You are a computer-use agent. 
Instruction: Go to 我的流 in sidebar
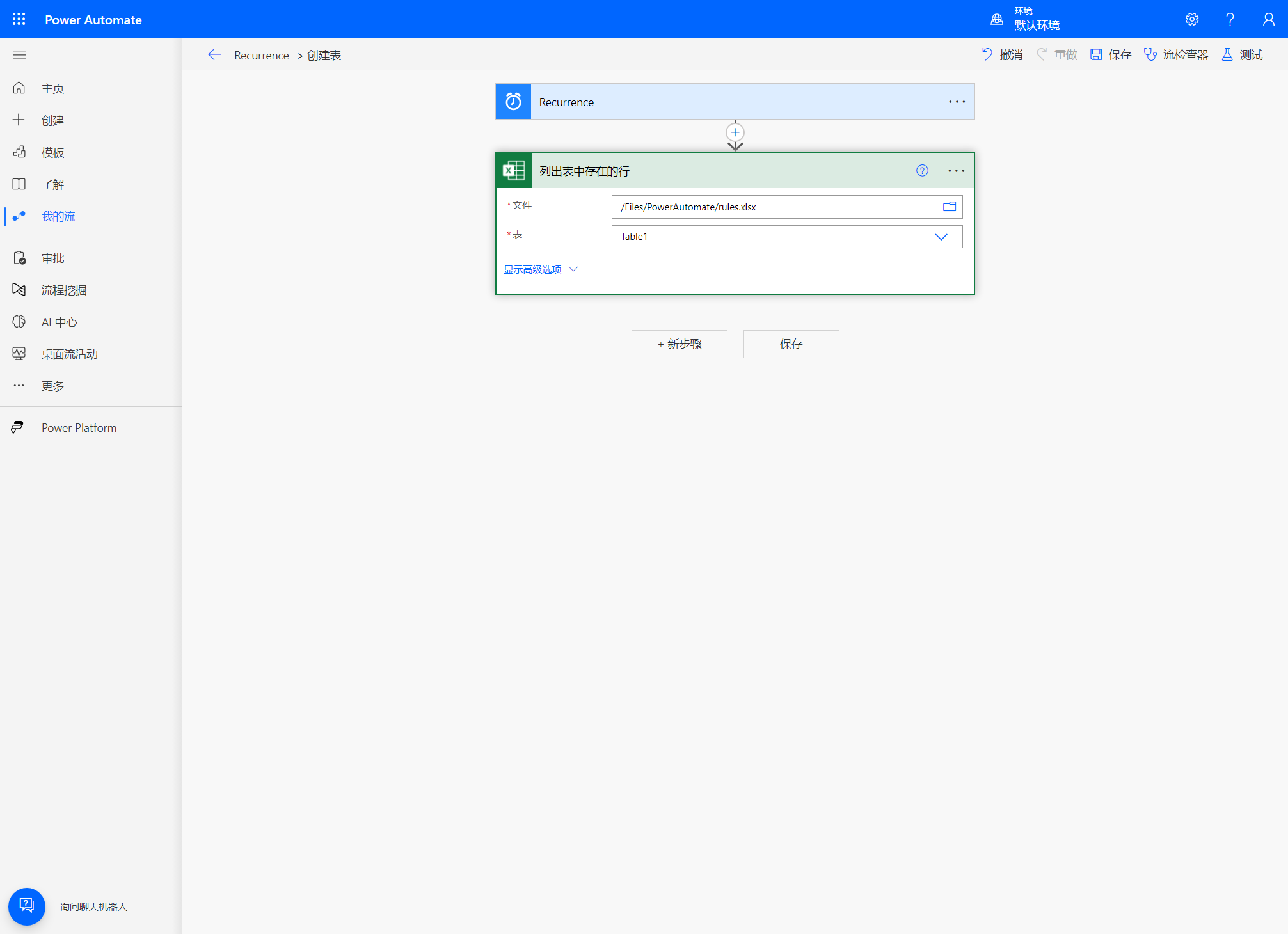pos(58,216)
